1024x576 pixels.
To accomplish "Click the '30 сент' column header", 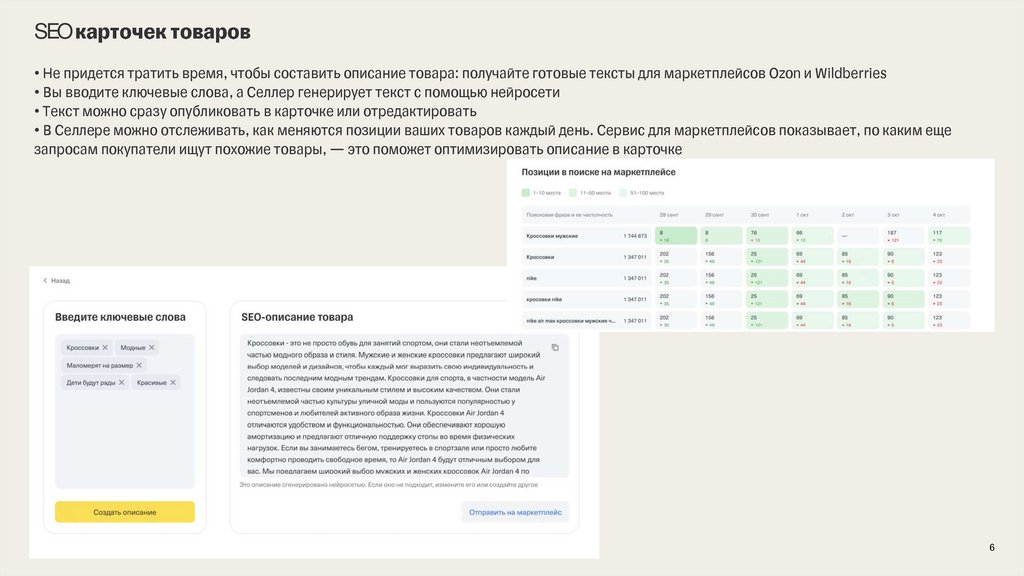I will pos(759,214).
